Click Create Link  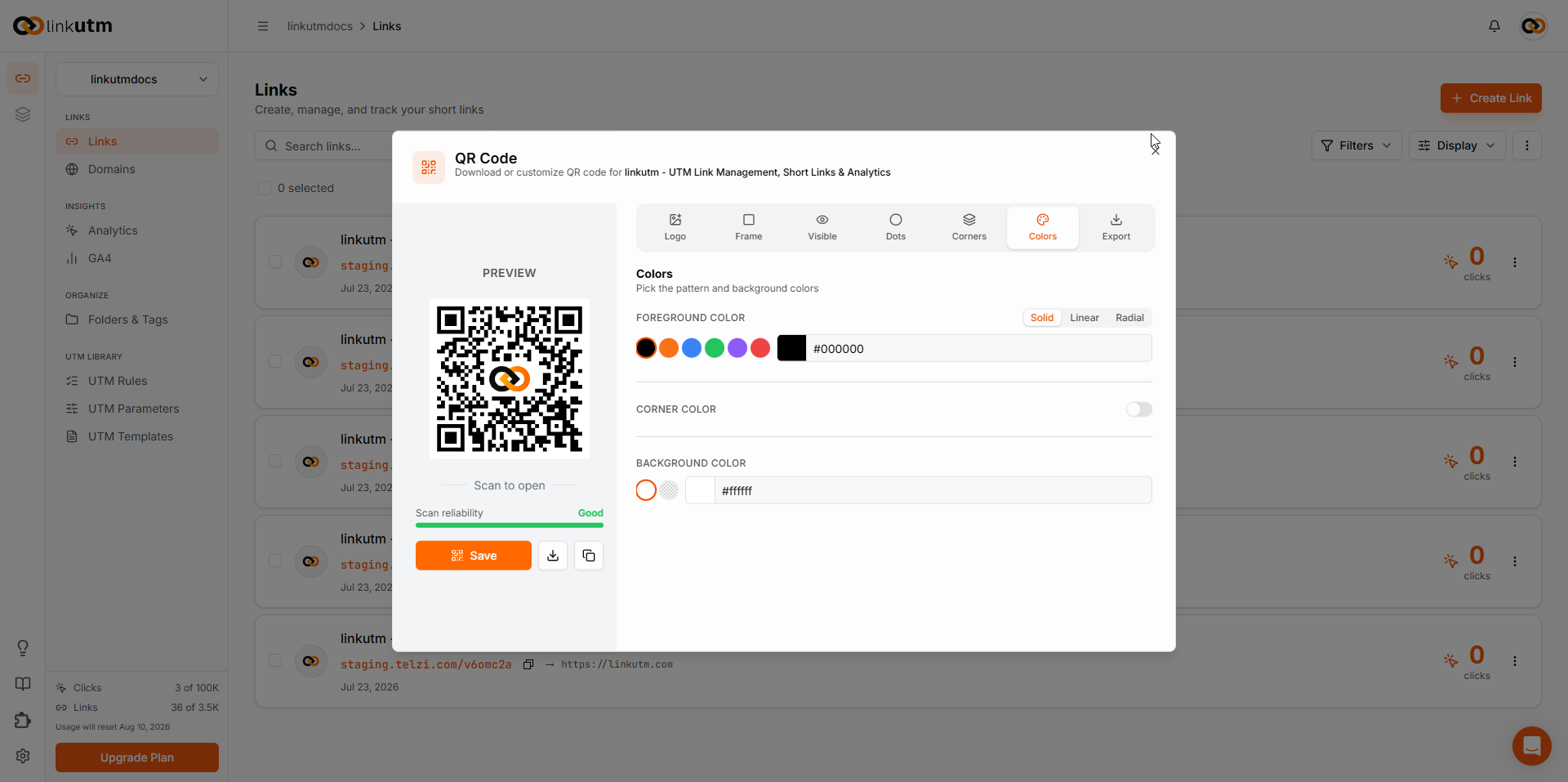pyautogui.click(x=1490, y=98)
